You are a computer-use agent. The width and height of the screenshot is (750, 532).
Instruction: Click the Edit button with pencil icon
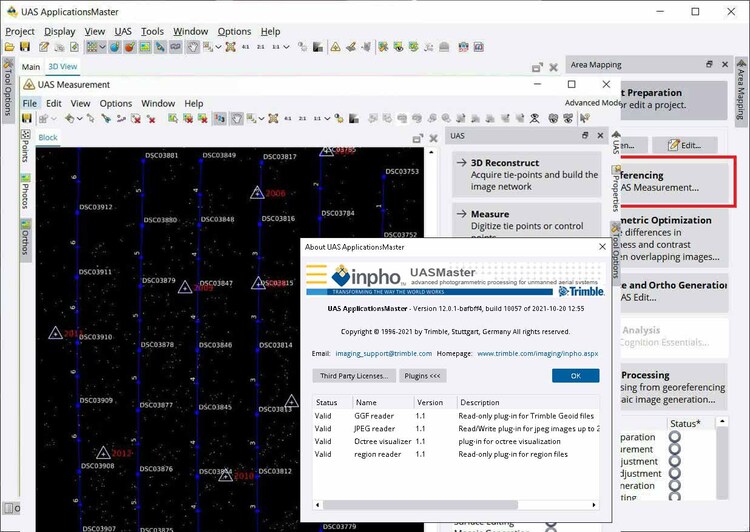(683, 145)
